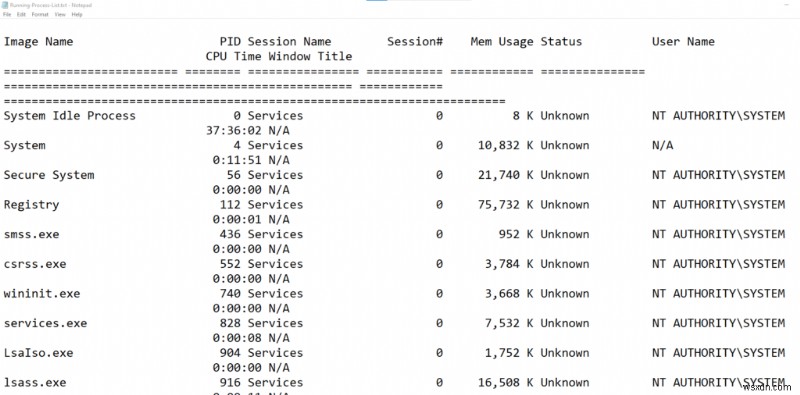
Task: Click the 'CPU Time' header text
Action: [233, 56]
